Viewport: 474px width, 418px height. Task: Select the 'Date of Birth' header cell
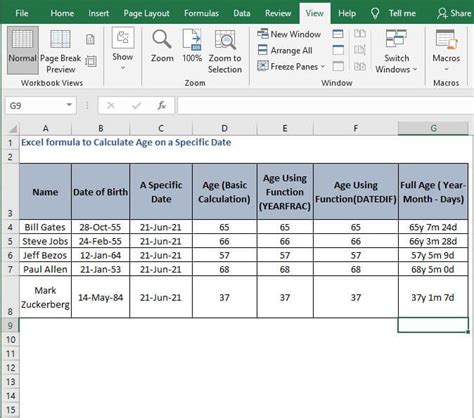(100, 192)
